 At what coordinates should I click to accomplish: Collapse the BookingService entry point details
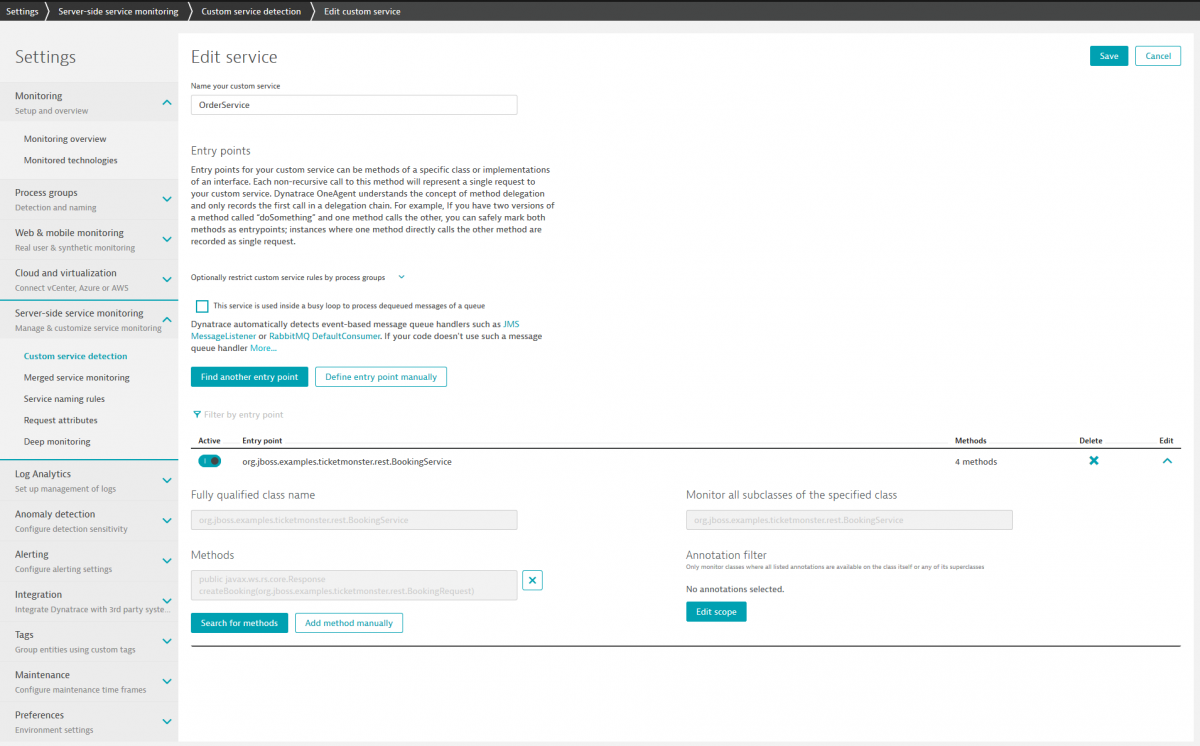[x=1167, y=461]
